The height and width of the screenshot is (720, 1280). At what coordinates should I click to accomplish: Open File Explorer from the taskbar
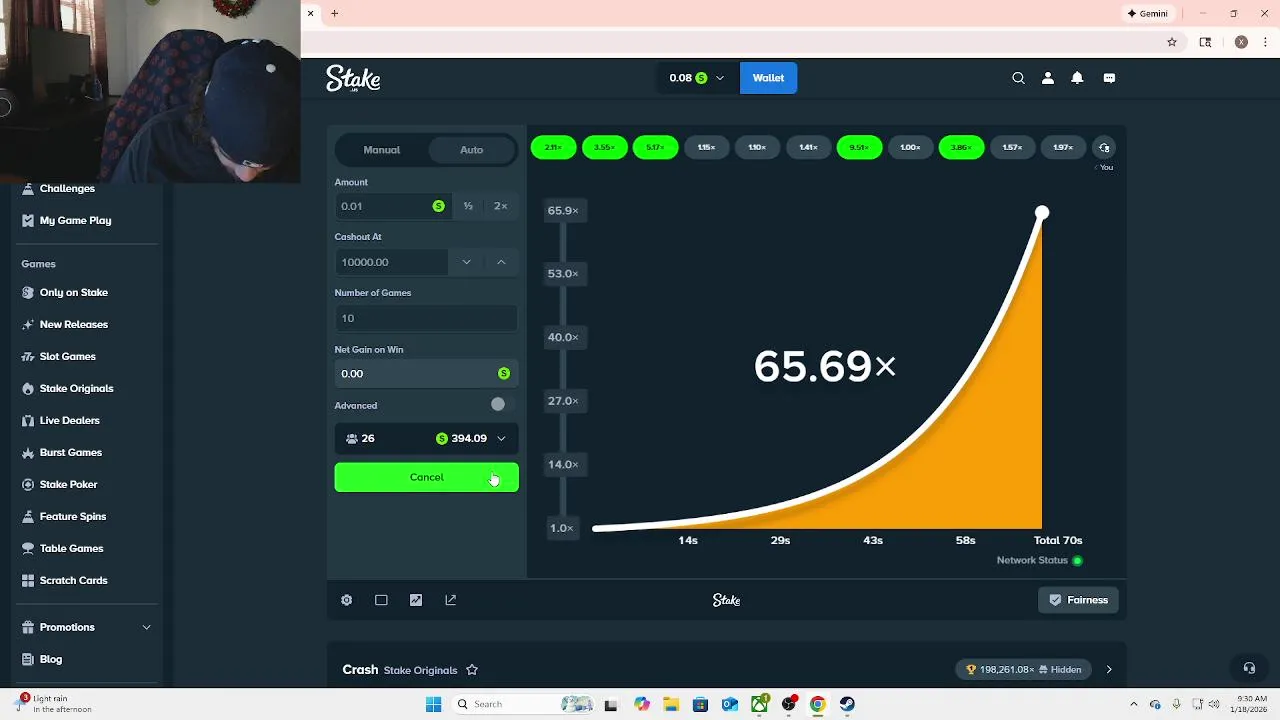click(671, 704)
